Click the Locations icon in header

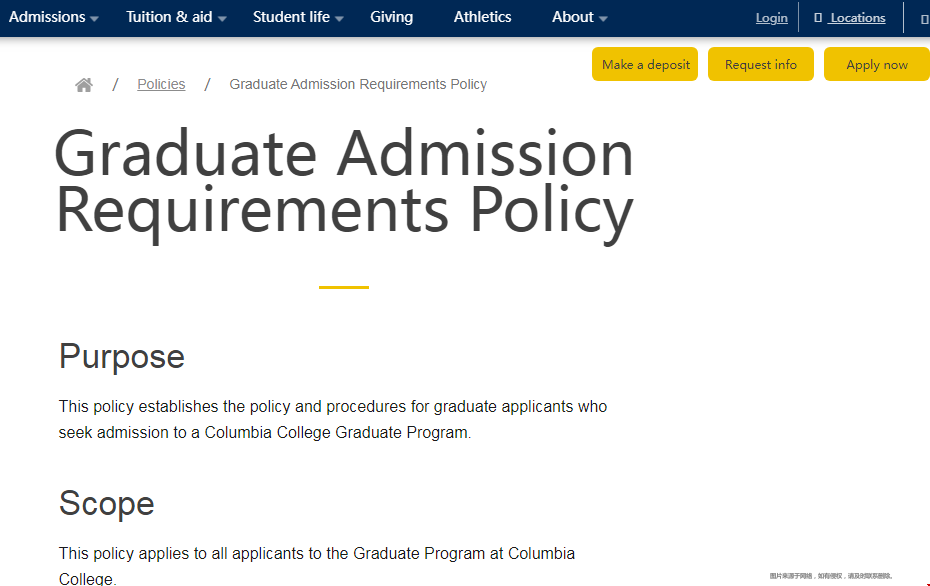coord(818,18)
